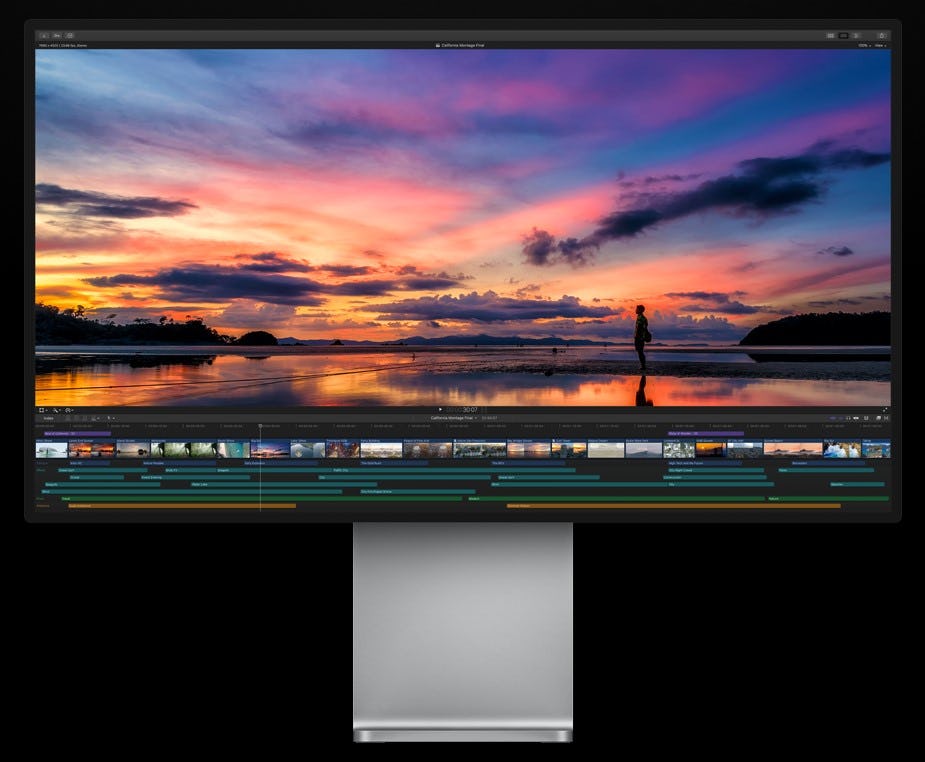Open the California Montage Final project dropdown
The height and width of the screenshot is (762, 925).
(477, 419)
